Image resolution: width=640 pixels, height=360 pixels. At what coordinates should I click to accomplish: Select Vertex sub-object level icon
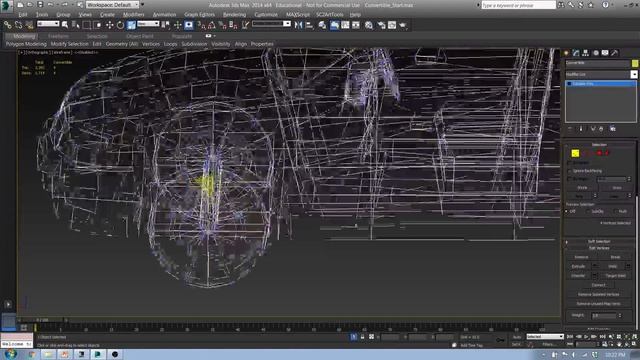click(x=575, y=153)
